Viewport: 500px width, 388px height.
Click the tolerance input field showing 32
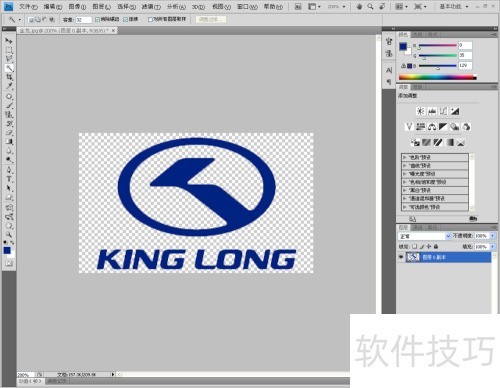point(84,20)
